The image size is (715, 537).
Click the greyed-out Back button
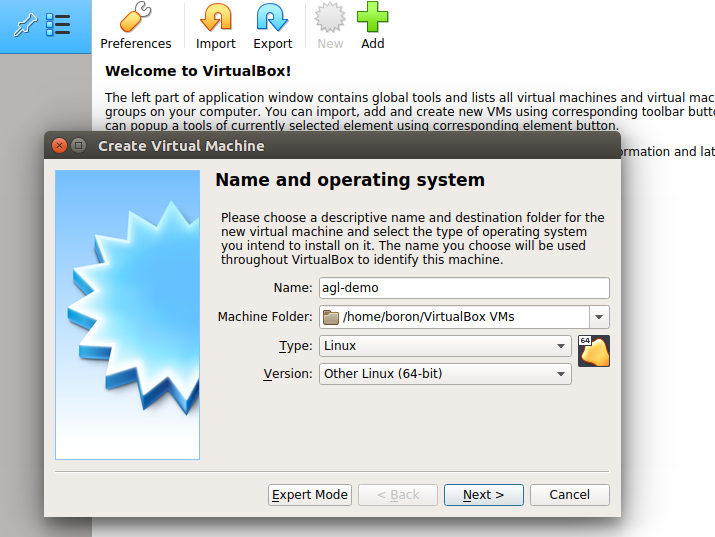pos(398,495)
